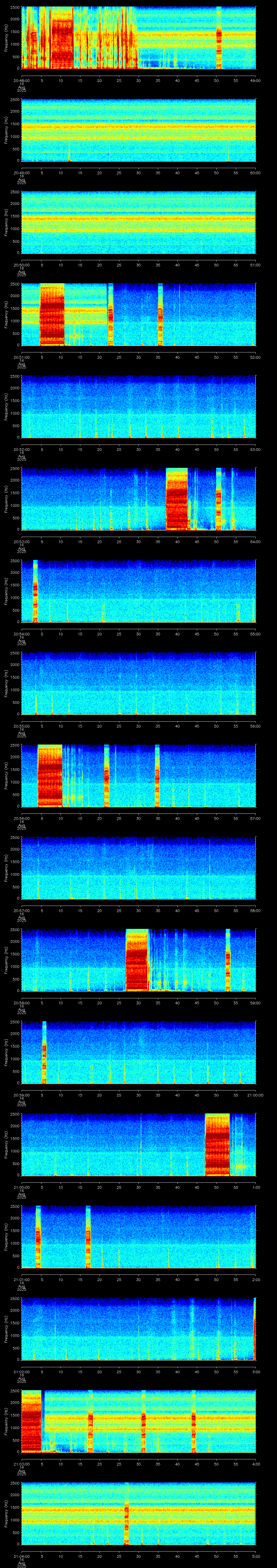
Task: Select the spectrogram panel beginning at 20:49:00
Action: 138,130
